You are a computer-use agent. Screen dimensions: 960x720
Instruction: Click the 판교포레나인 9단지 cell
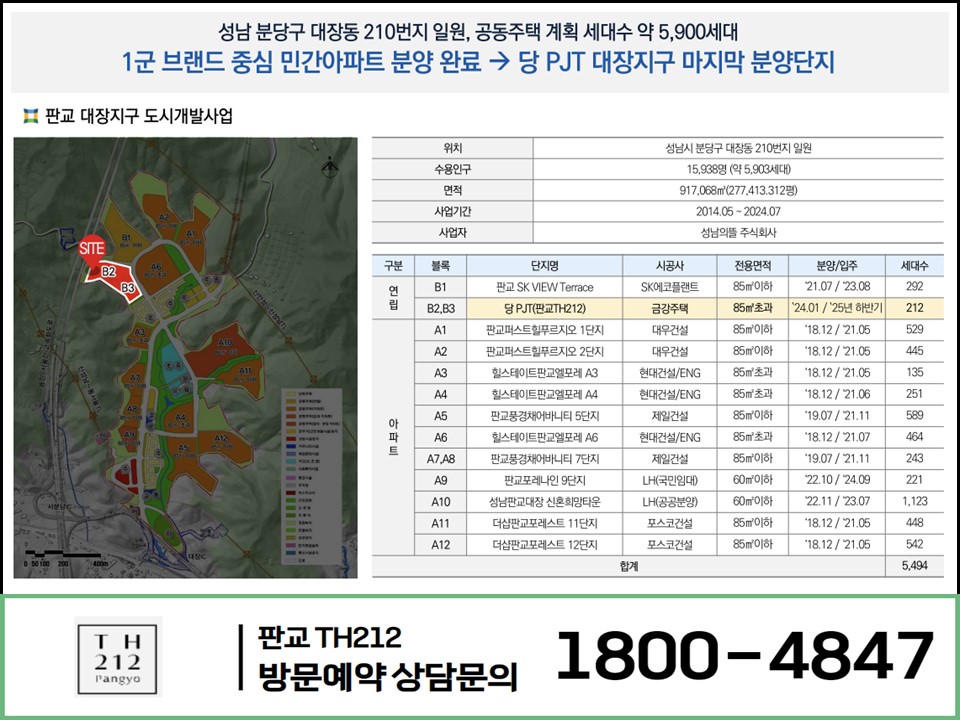point(544,480)
